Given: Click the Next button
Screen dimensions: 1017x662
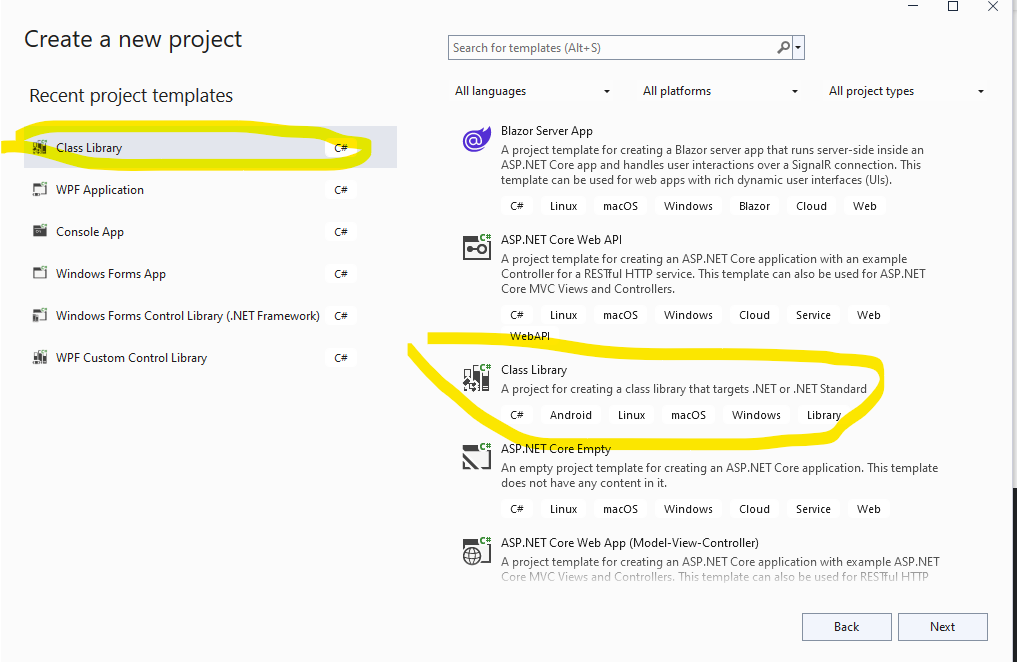Looking at the screenshot, I should tap(942, 627).
